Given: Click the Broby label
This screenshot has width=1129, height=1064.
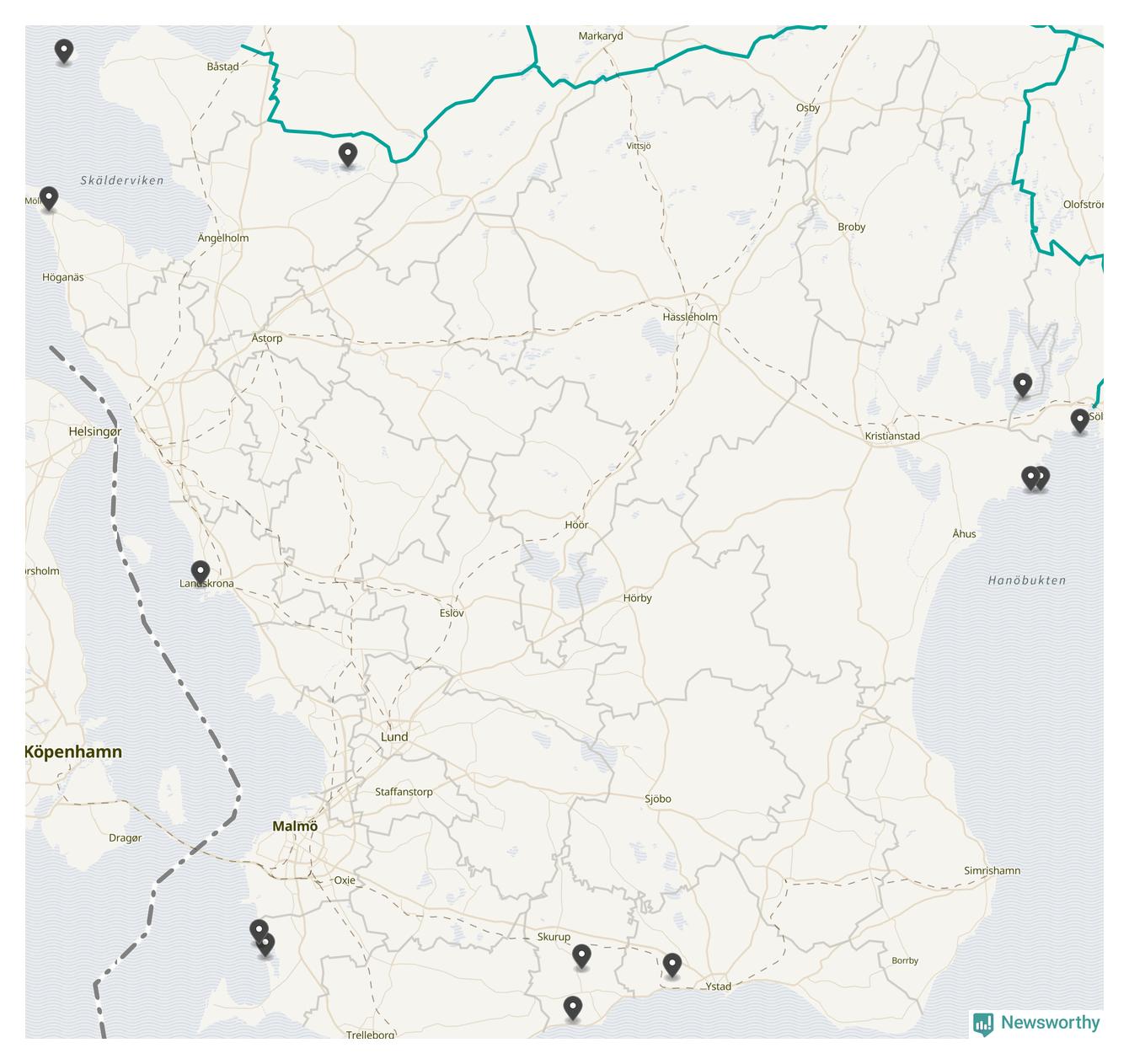Looking at the screenshot, I should coord(852,226).
